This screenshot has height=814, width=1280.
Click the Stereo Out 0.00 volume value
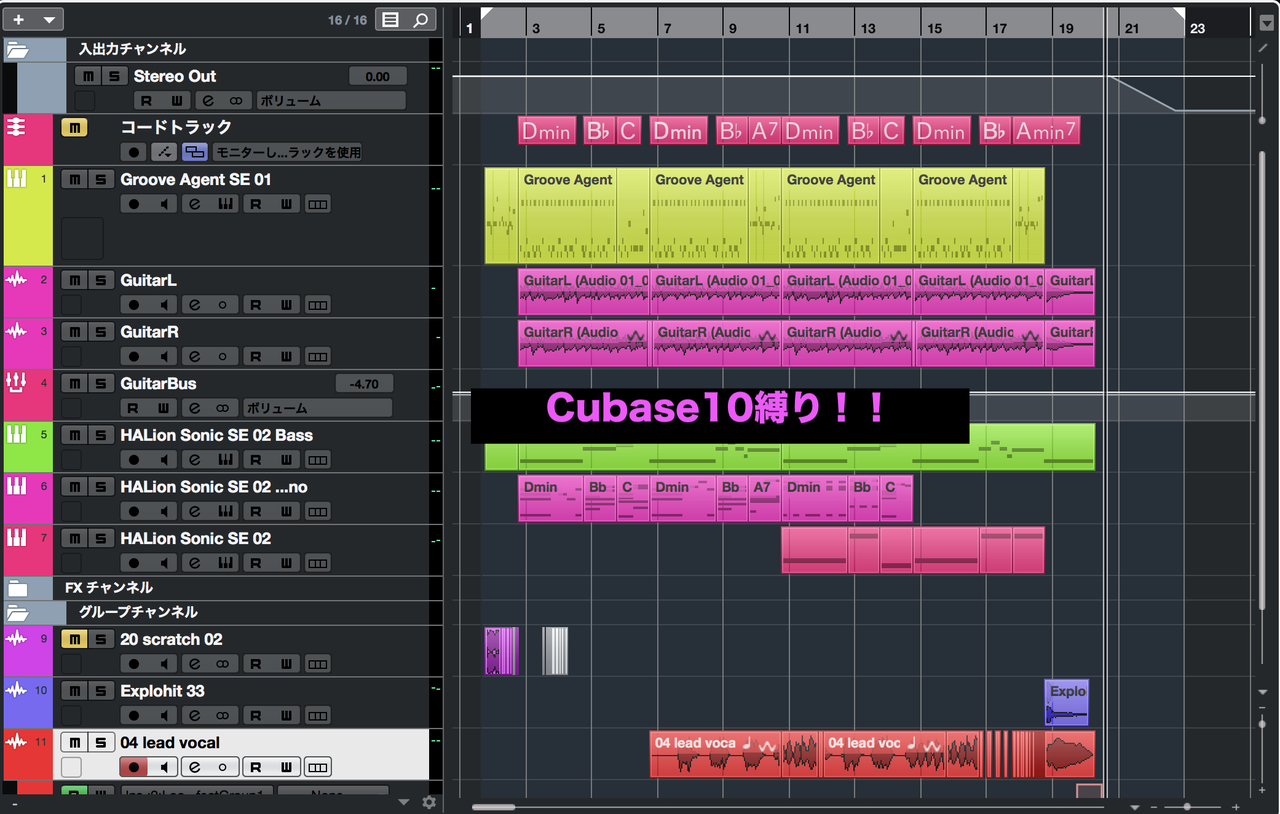point(377,76)
